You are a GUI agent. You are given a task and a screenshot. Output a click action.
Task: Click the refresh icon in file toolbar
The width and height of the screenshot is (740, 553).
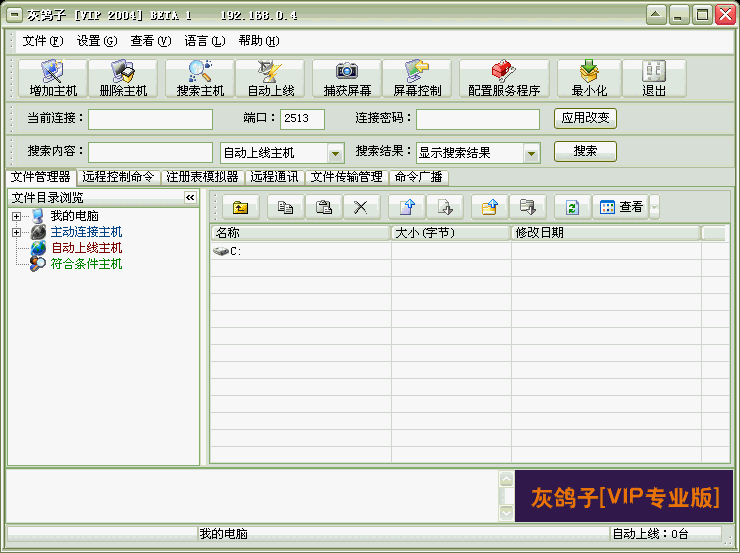click(x=572, y=207)
